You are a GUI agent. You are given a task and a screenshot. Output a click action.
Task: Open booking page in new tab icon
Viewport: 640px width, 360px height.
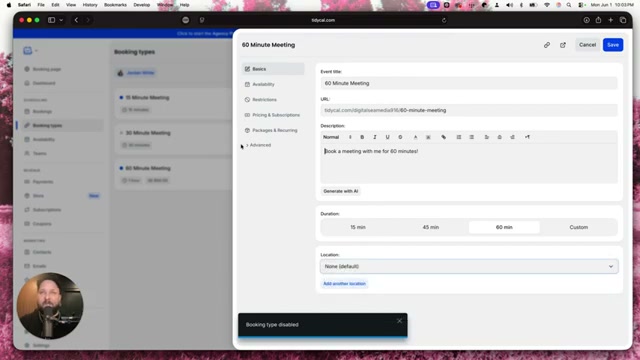(563, 45)
